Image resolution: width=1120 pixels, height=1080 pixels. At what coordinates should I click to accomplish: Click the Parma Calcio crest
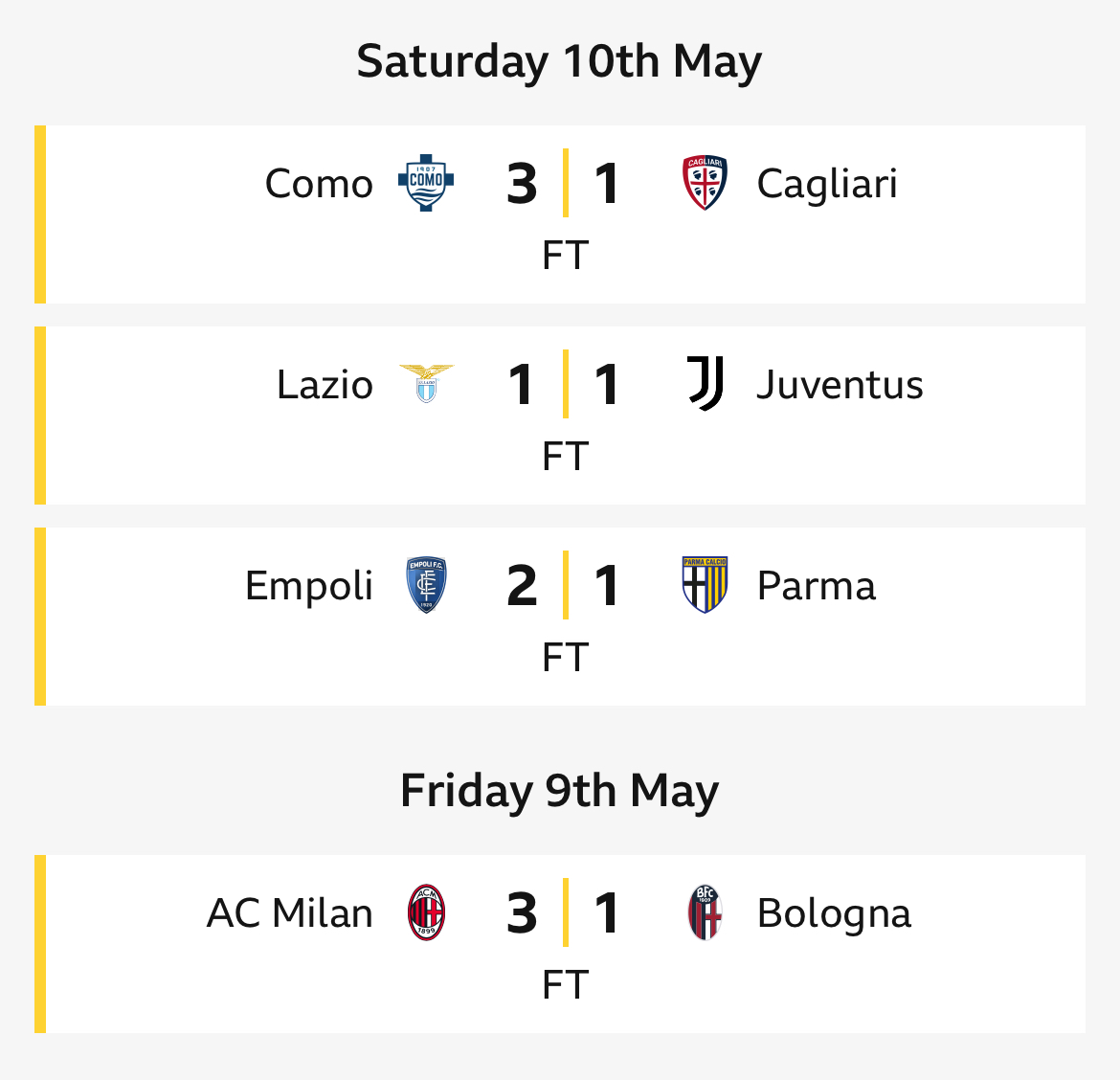click(x=705, y=585)
